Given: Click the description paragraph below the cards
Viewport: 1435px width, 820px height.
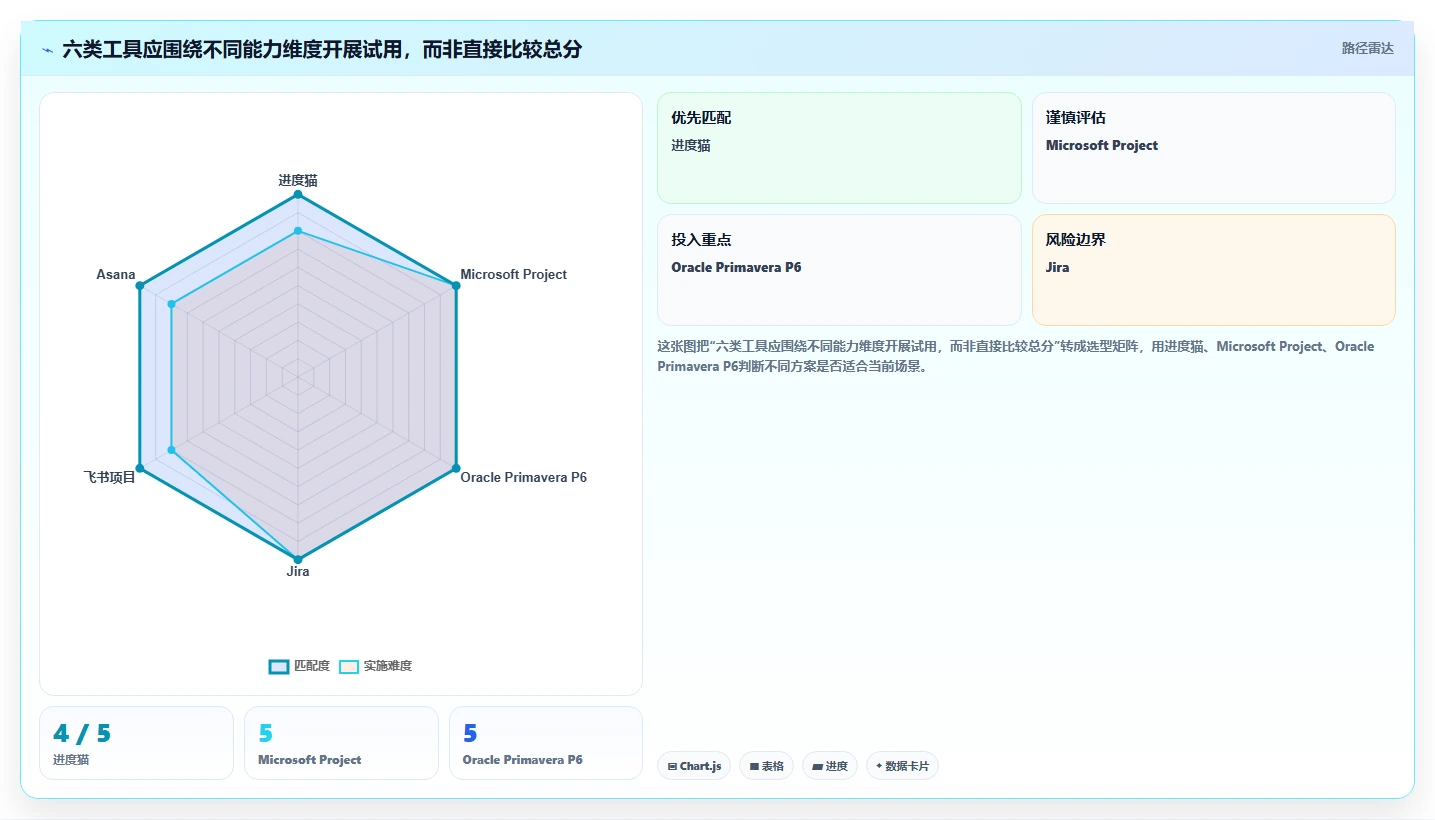Looking at the screenshot, I should [x=1016, y=356].
